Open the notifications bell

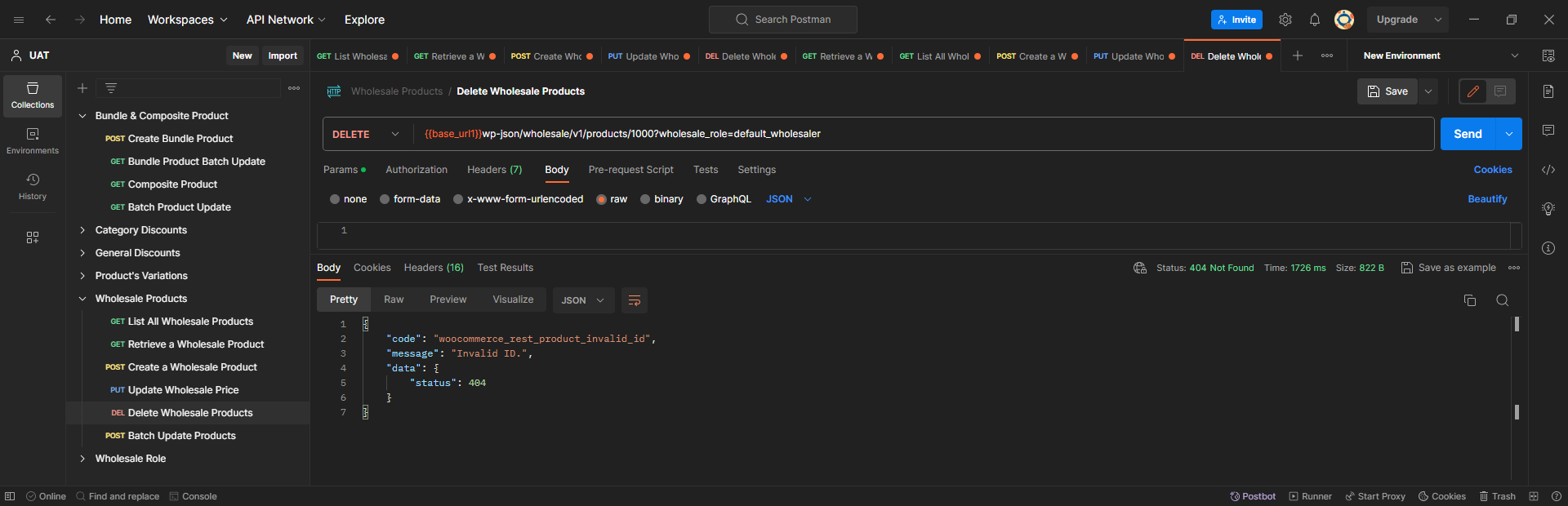click(x=1315, y=20)
